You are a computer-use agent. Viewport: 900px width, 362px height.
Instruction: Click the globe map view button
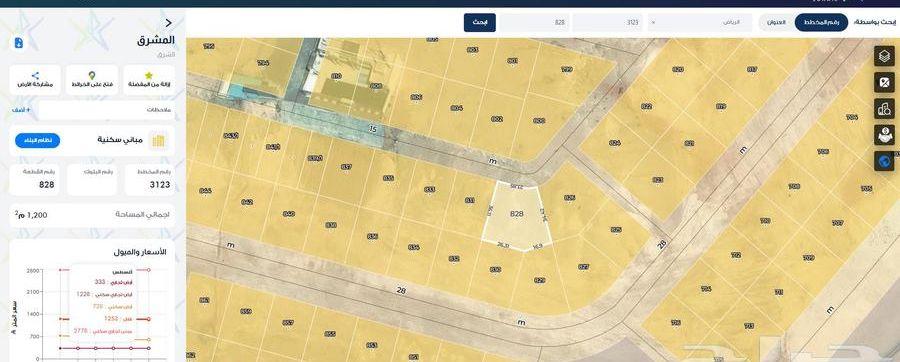pyautogui.click(x=884, y=161)
